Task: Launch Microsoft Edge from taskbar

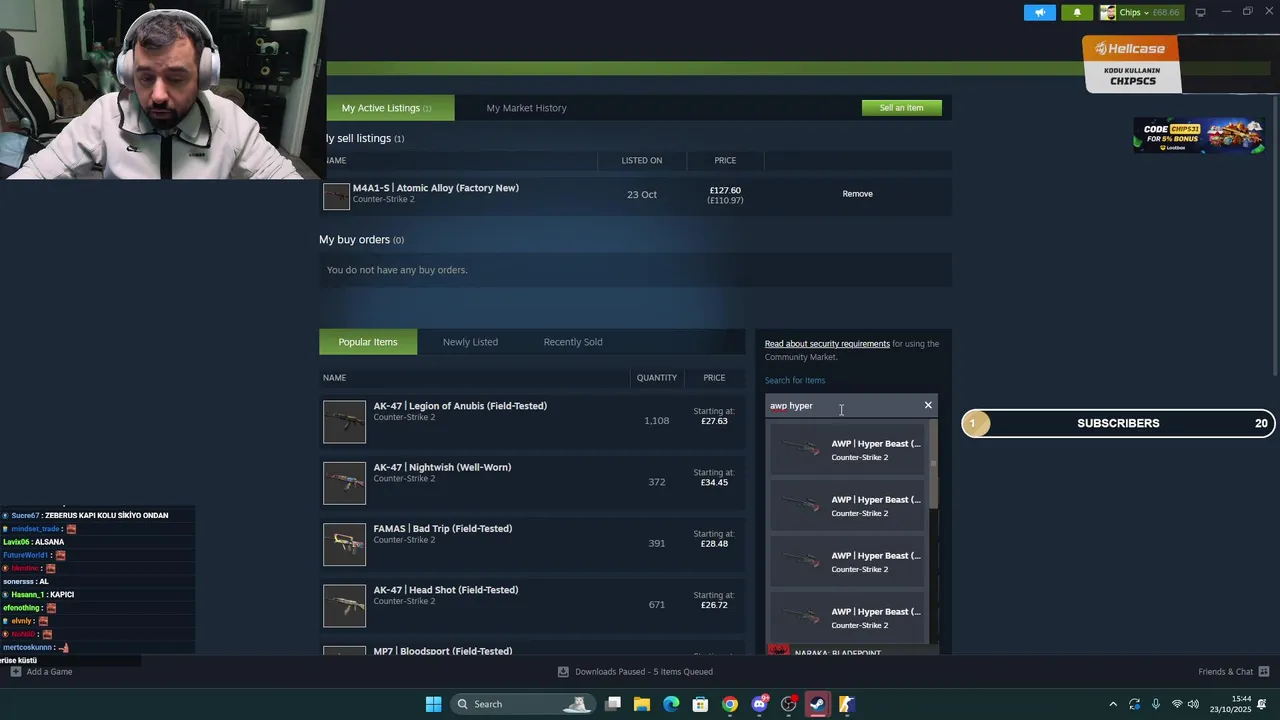Action: tap(671, 704)
